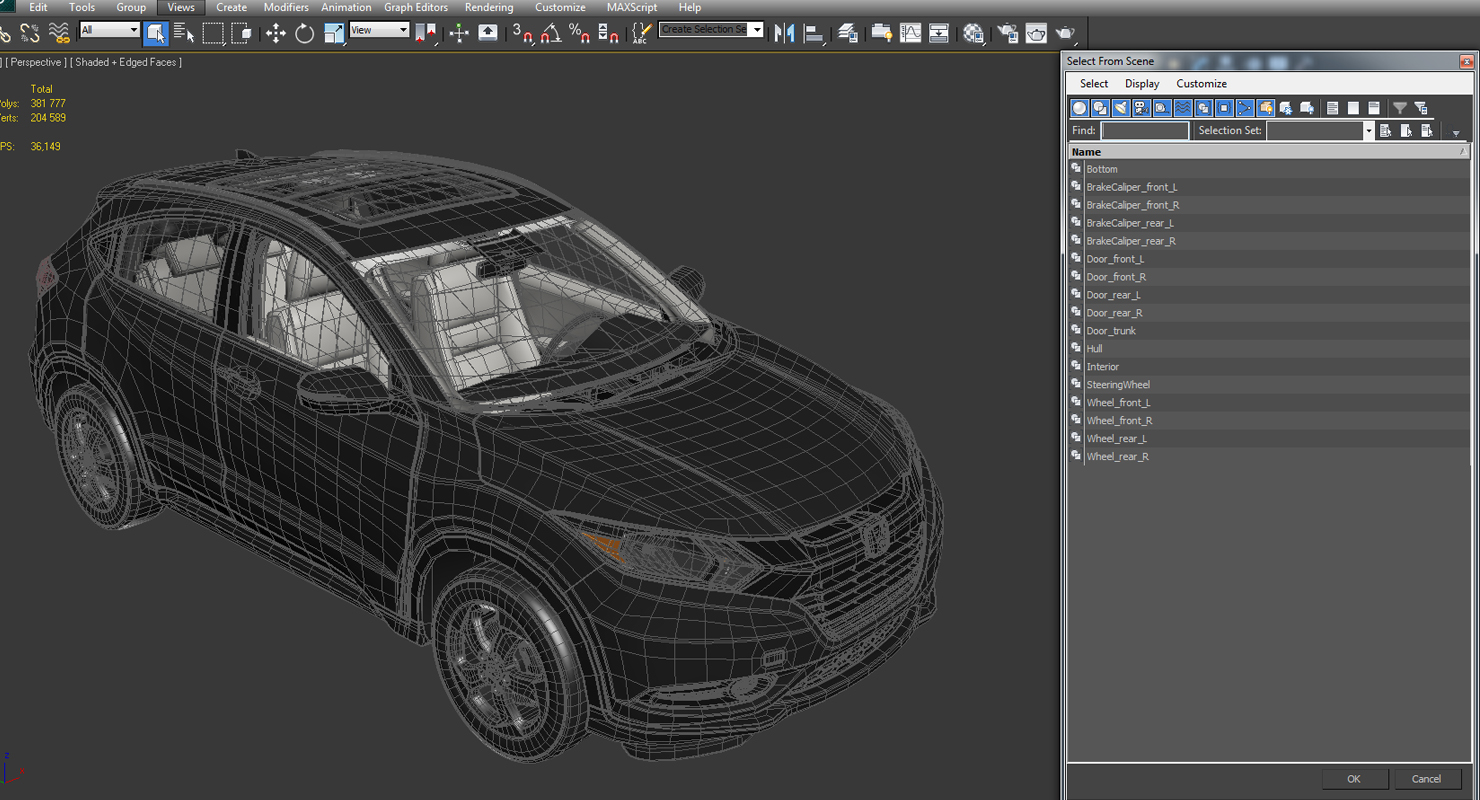The width and height of the screenshot is (1480, 800).
Task: Activate the Select and Move tool
Action: [275, 33]
